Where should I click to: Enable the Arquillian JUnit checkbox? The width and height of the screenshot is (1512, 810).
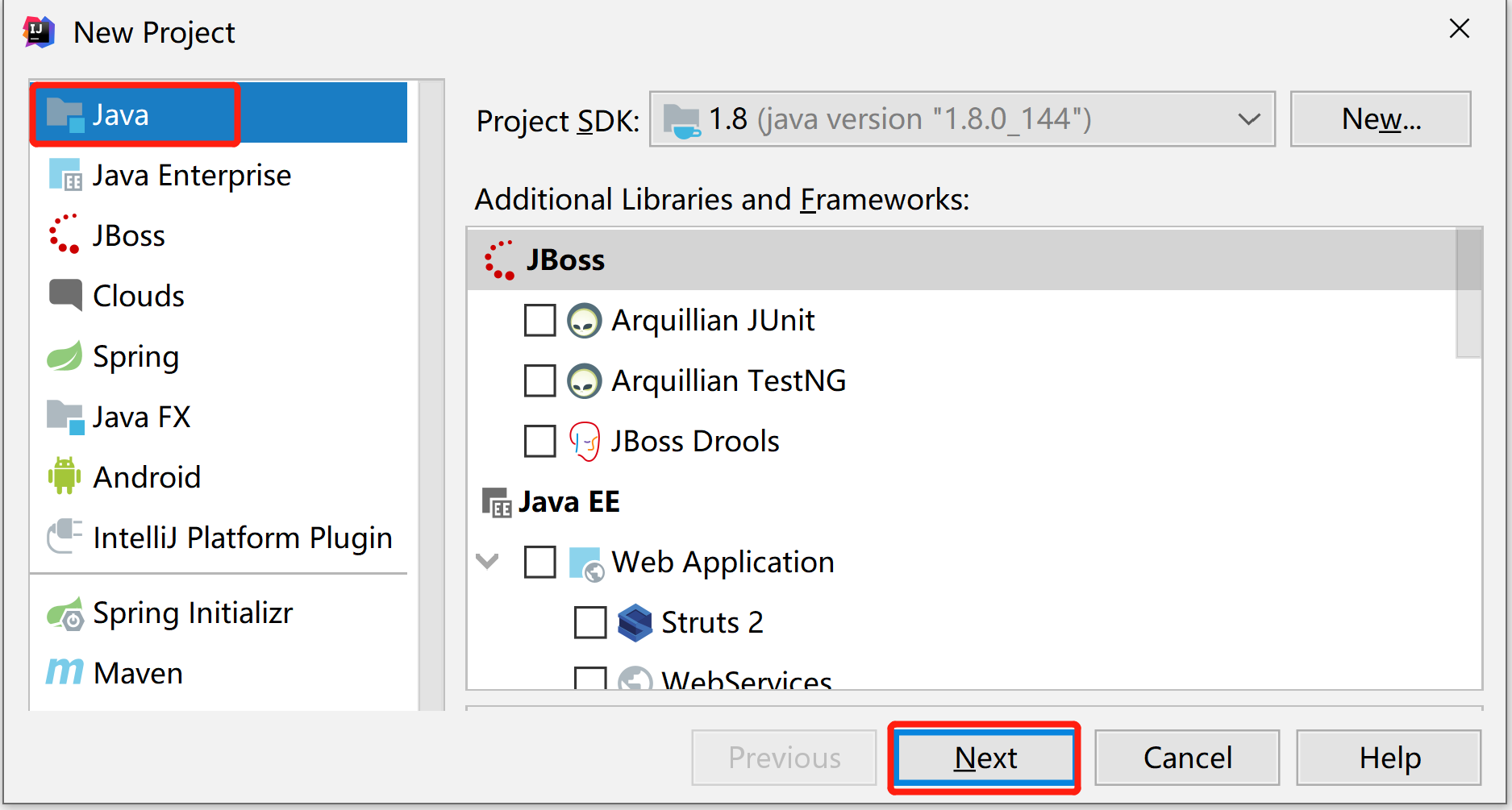(539, 320)
